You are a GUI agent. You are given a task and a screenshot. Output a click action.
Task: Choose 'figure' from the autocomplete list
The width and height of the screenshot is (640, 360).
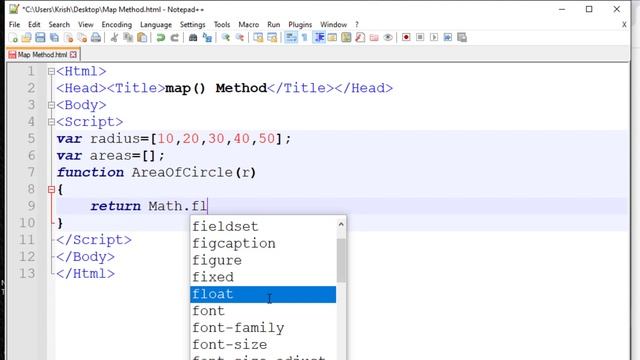coord(263,260)
